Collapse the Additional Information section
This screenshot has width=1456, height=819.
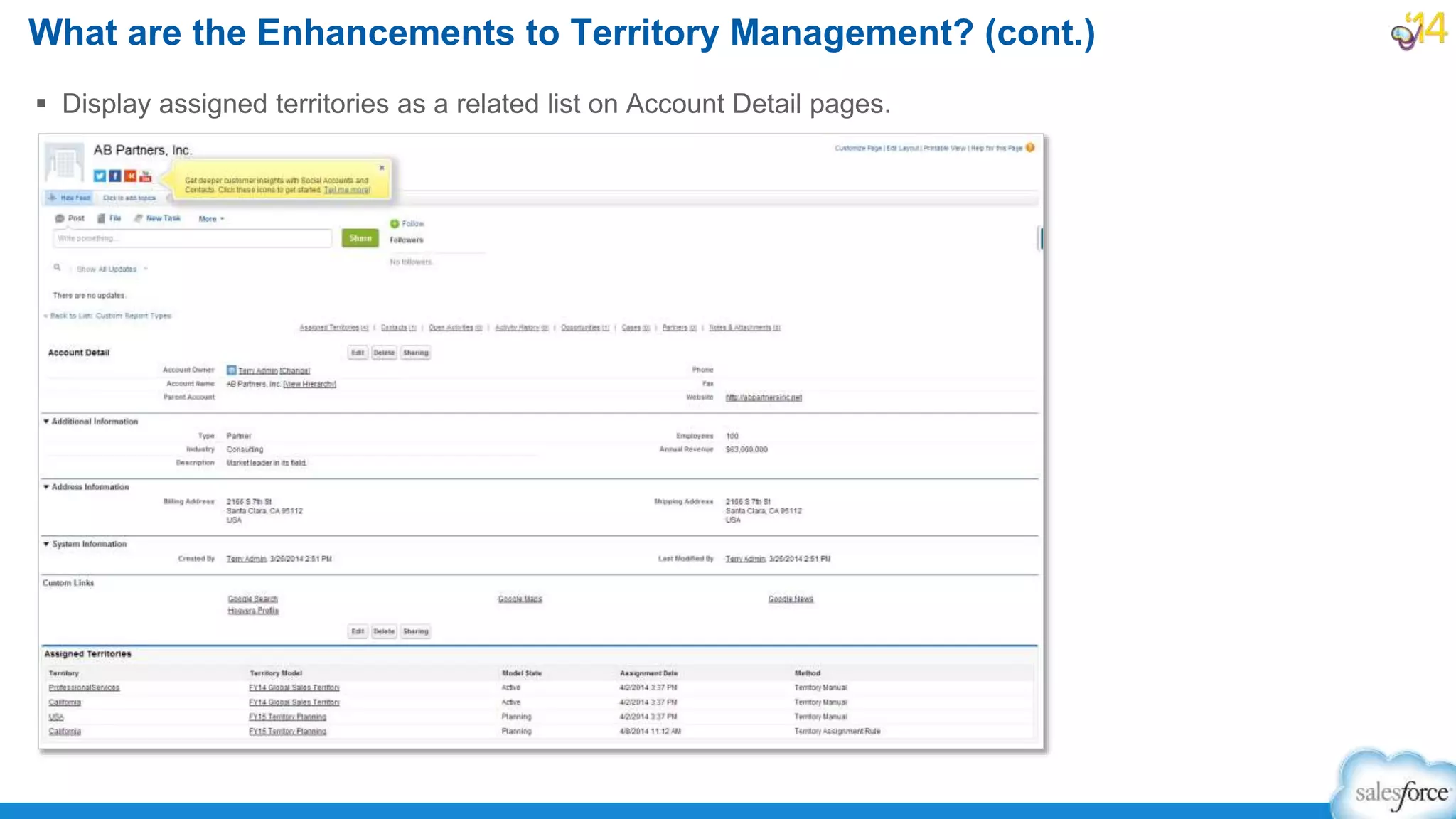(x=46, y=422)
